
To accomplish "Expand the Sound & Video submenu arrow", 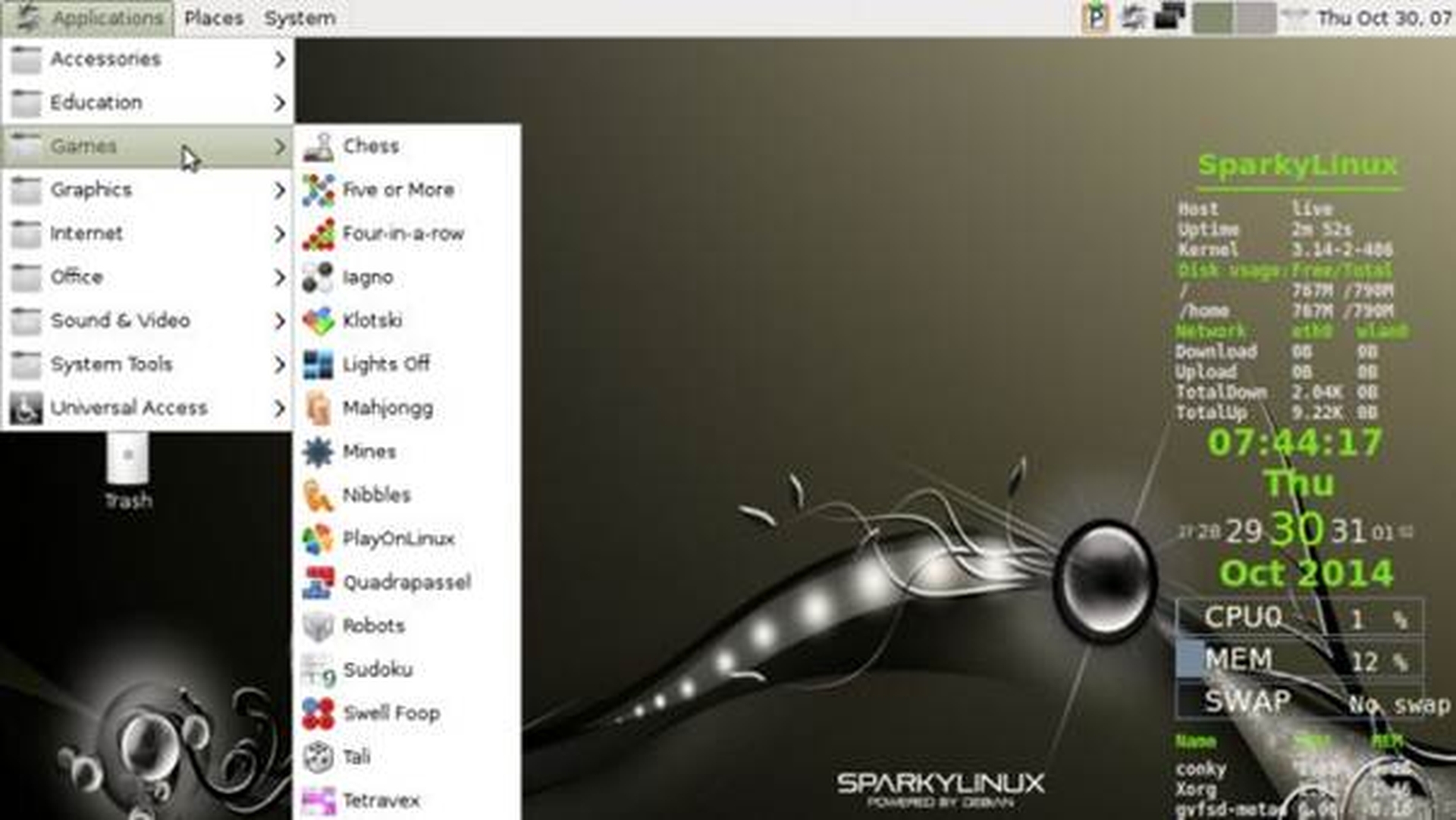I will tap(280, 321).
